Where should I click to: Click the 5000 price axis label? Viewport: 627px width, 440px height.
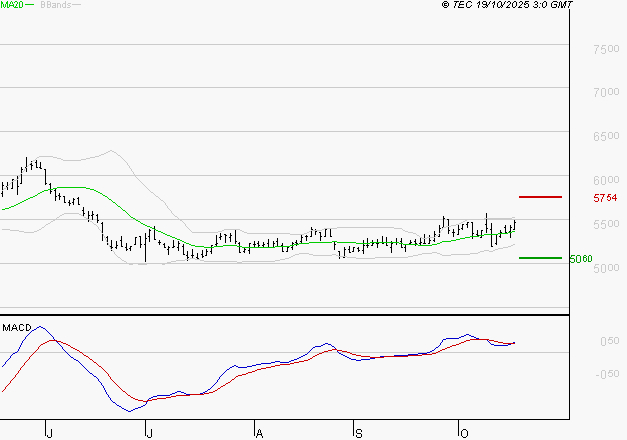(x=607, y=268)
